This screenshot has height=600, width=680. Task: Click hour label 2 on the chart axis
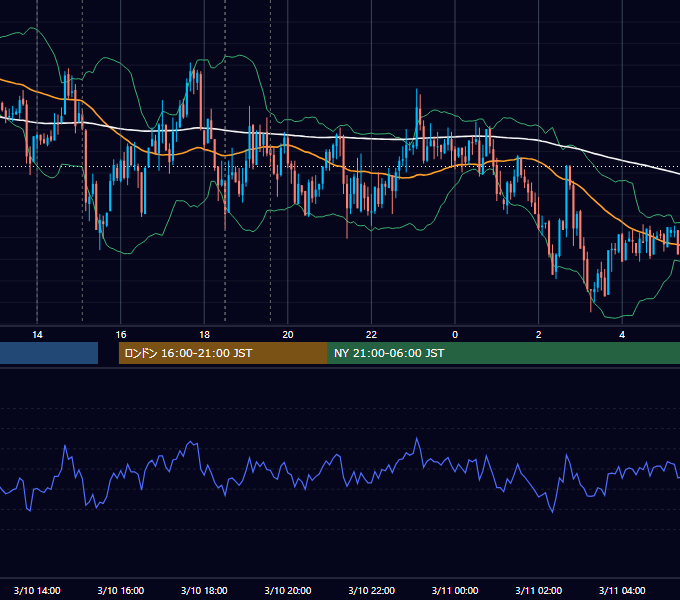click(x=539, y=334)
